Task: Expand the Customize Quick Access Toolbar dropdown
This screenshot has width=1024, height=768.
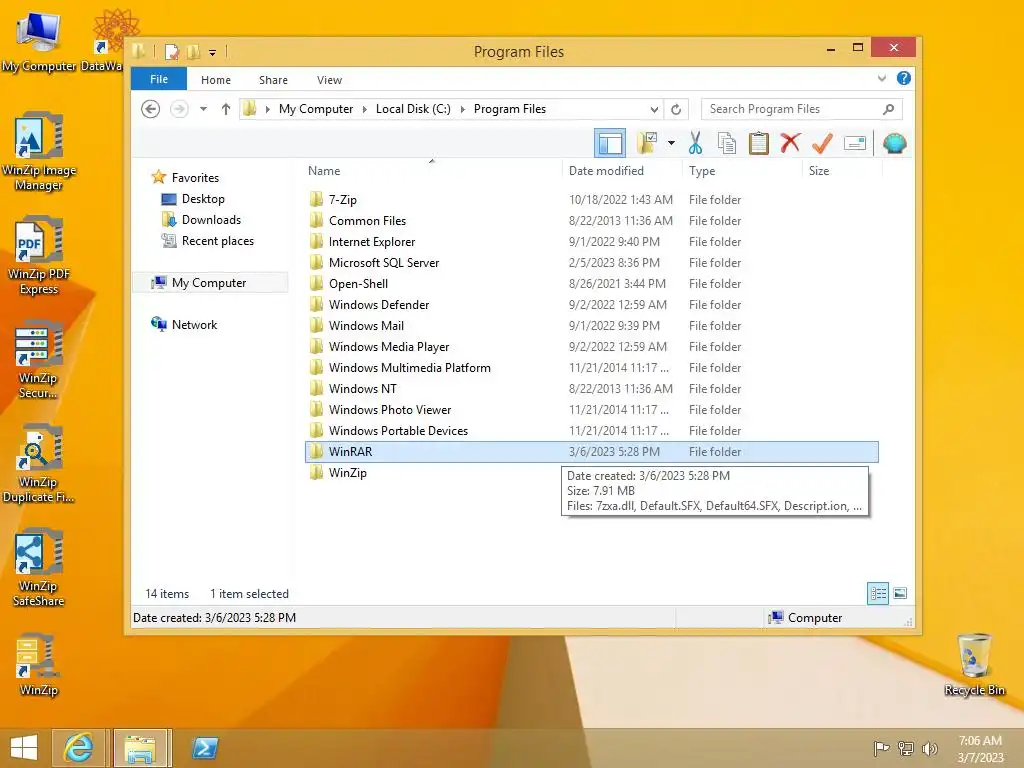Action: click(212, 52)
